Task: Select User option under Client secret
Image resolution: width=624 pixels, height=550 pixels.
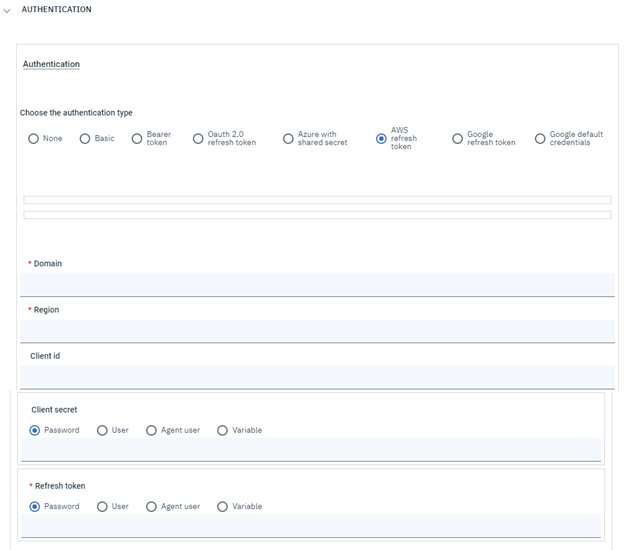Action: click(103, 430)
